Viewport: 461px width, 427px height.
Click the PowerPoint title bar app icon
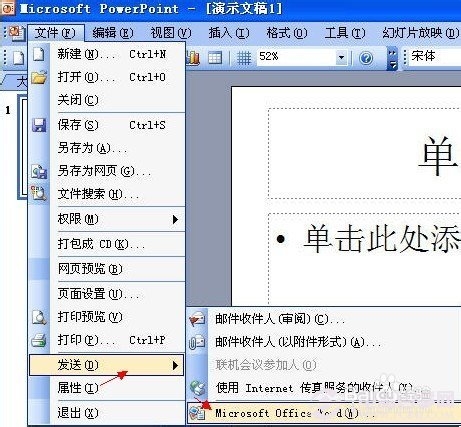tap(7, 8)
